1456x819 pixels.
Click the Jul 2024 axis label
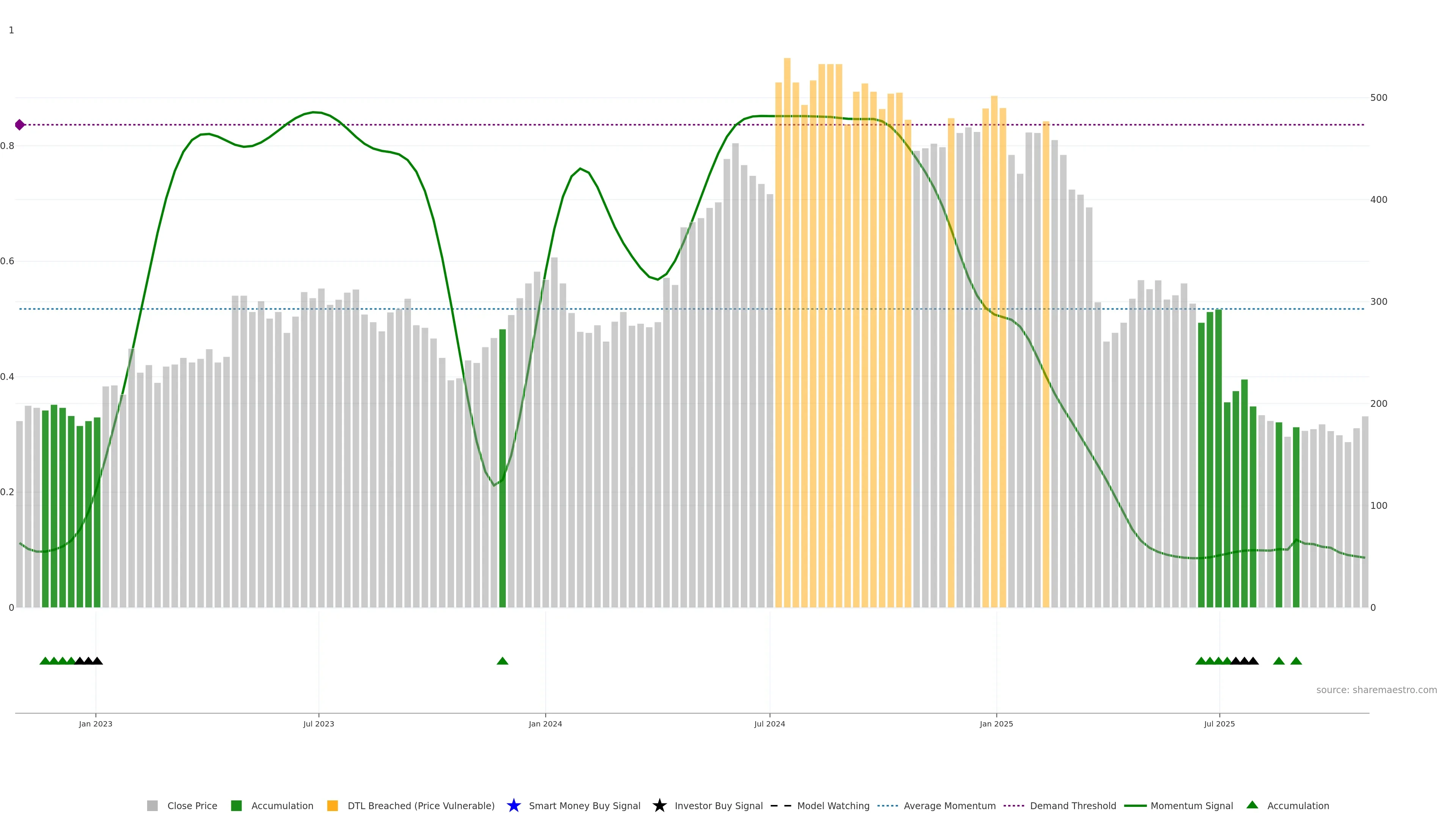(769, 723)
